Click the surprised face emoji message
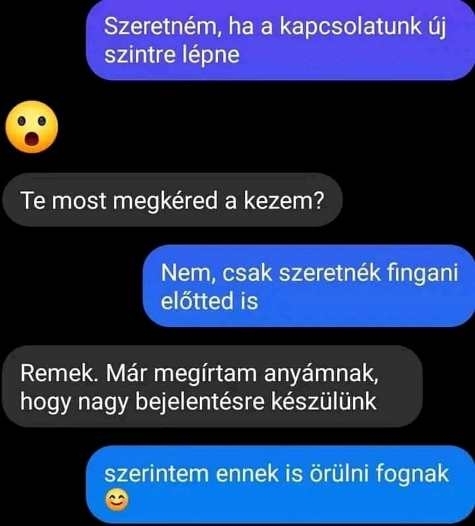Screen dimensions: 475x526 [x=32, y=127]
